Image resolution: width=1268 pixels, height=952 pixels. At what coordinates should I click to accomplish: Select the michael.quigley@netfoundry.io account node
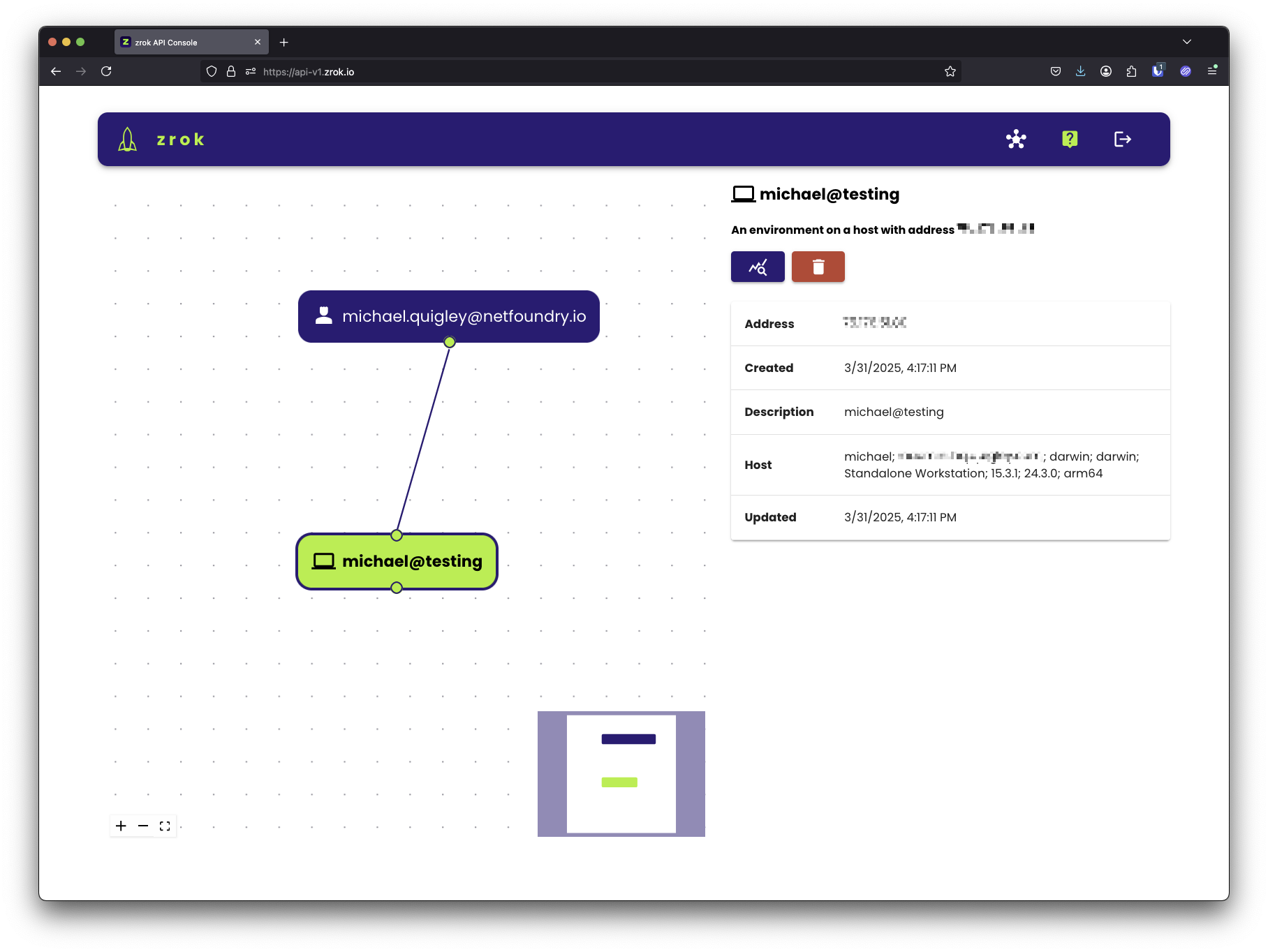(x=449, y=316)
